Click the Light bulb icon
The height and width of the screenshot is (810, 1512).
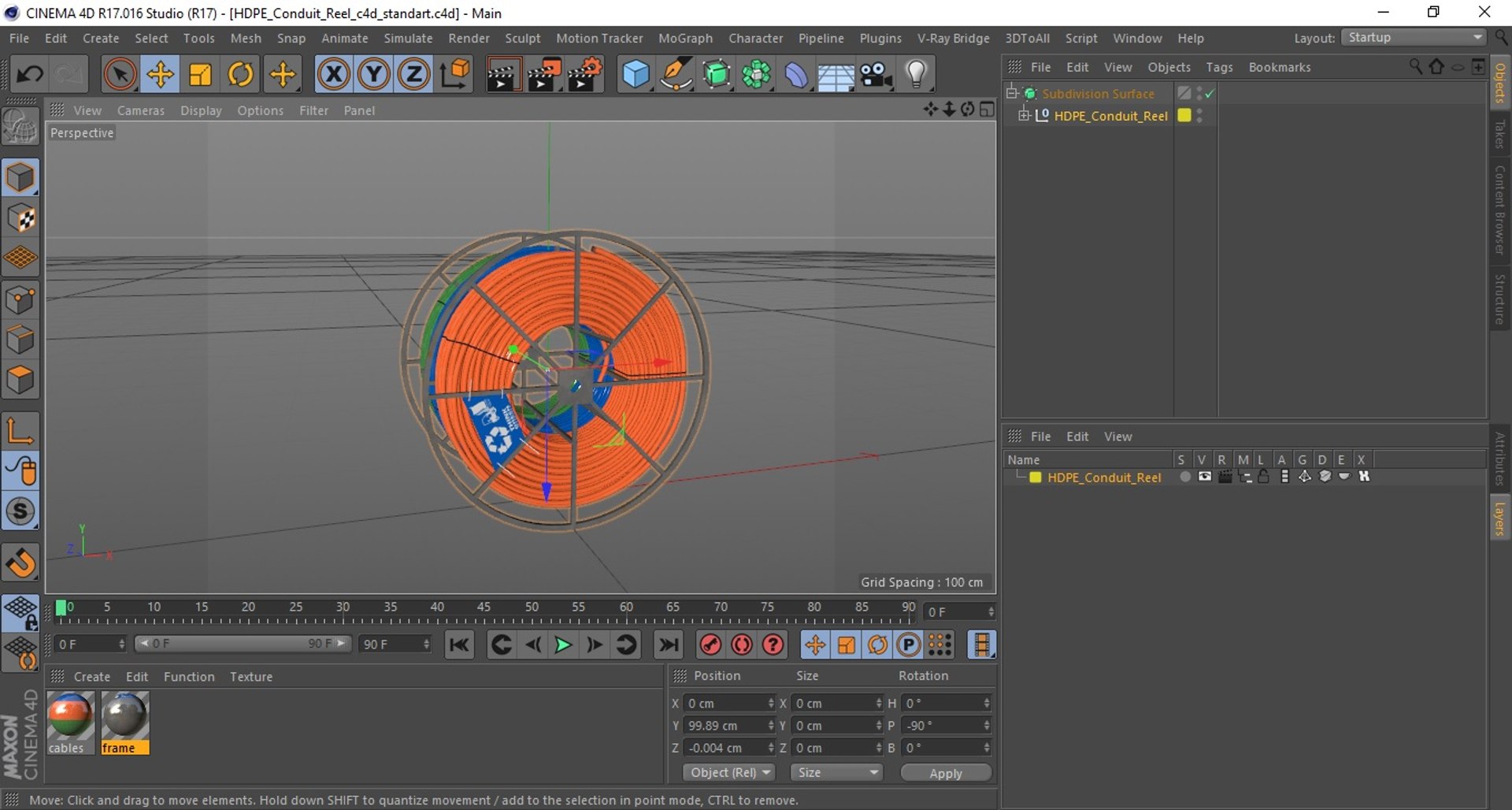click(x=916, y=75)
